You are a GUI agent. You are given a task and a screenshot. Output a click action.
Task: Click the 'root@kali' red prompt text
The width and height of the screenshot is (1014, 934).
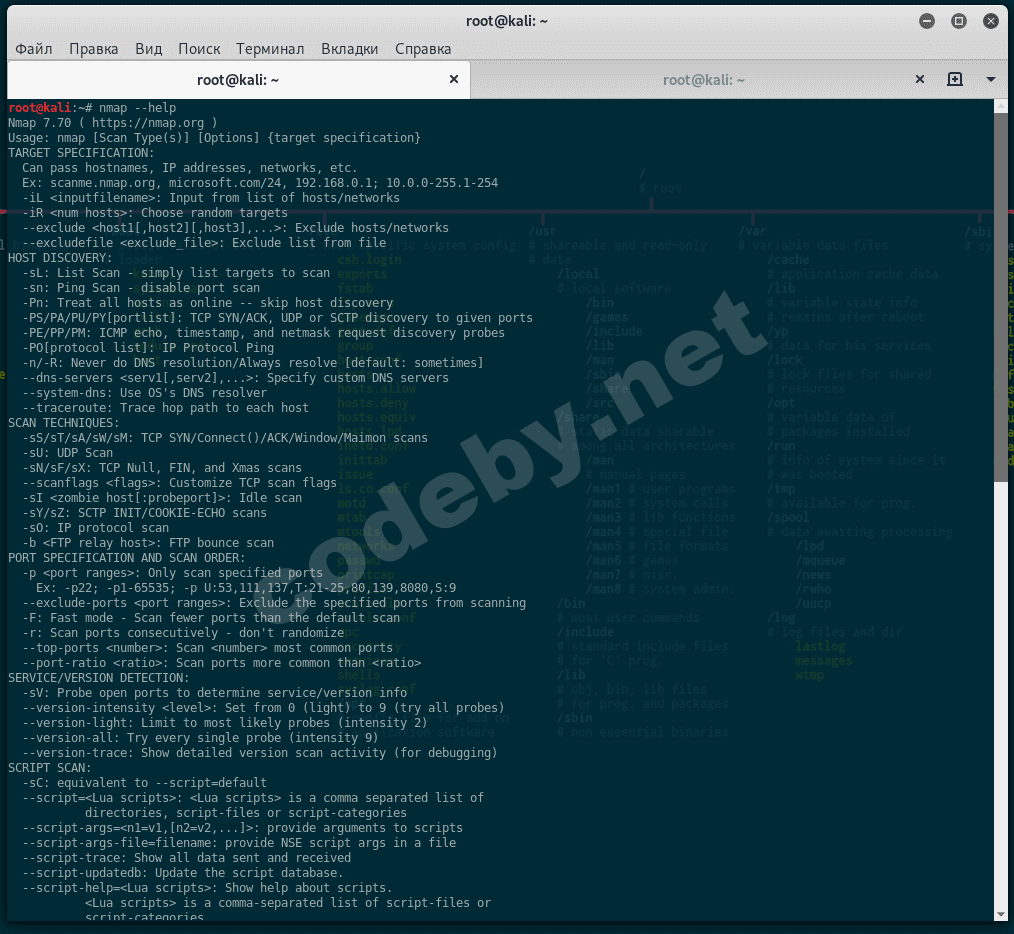click(x=39, y=107)
